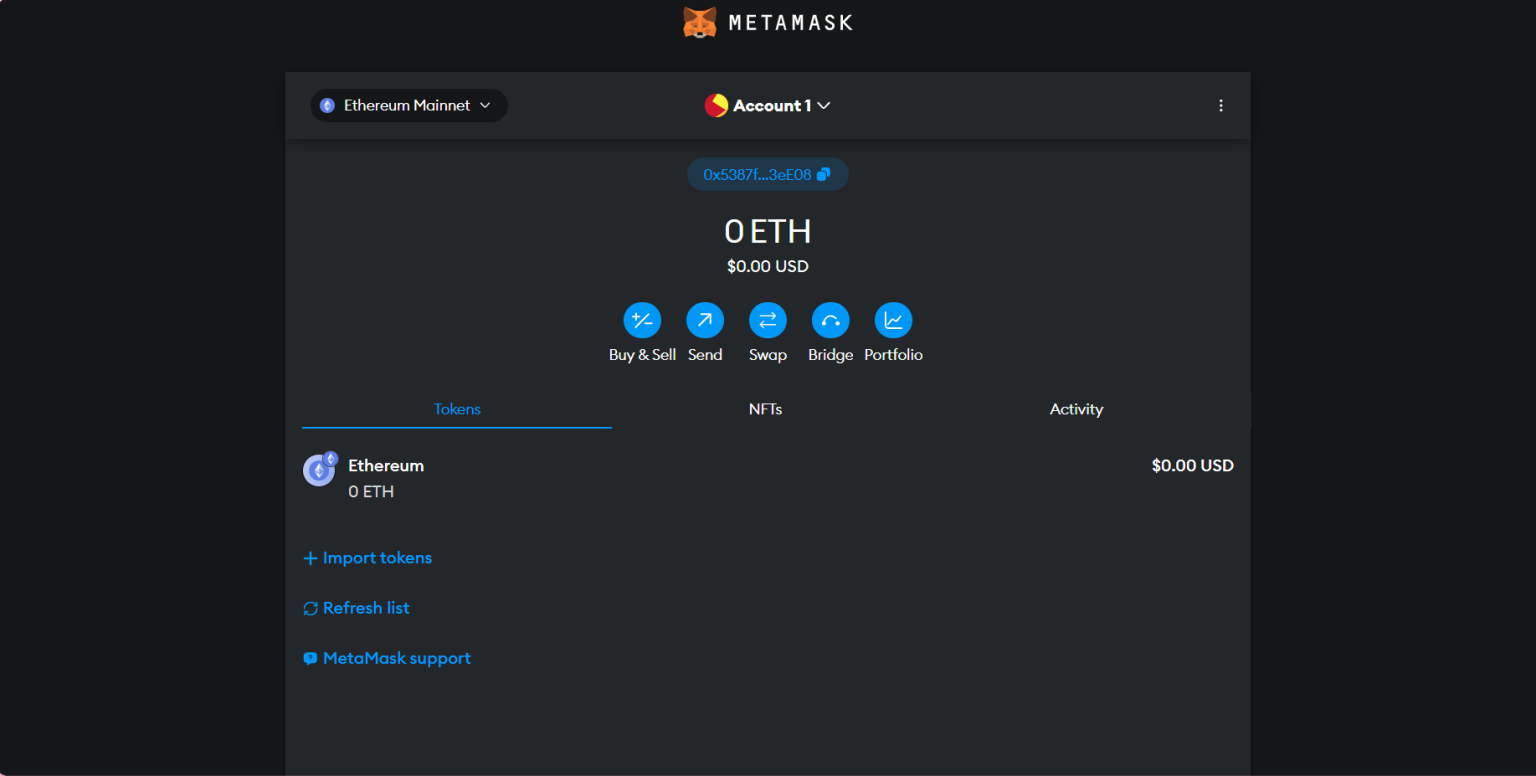Click the MetaMask fox logo
Image resolution: width=1536 pixels, height=776 pixels.
point(699,21)
